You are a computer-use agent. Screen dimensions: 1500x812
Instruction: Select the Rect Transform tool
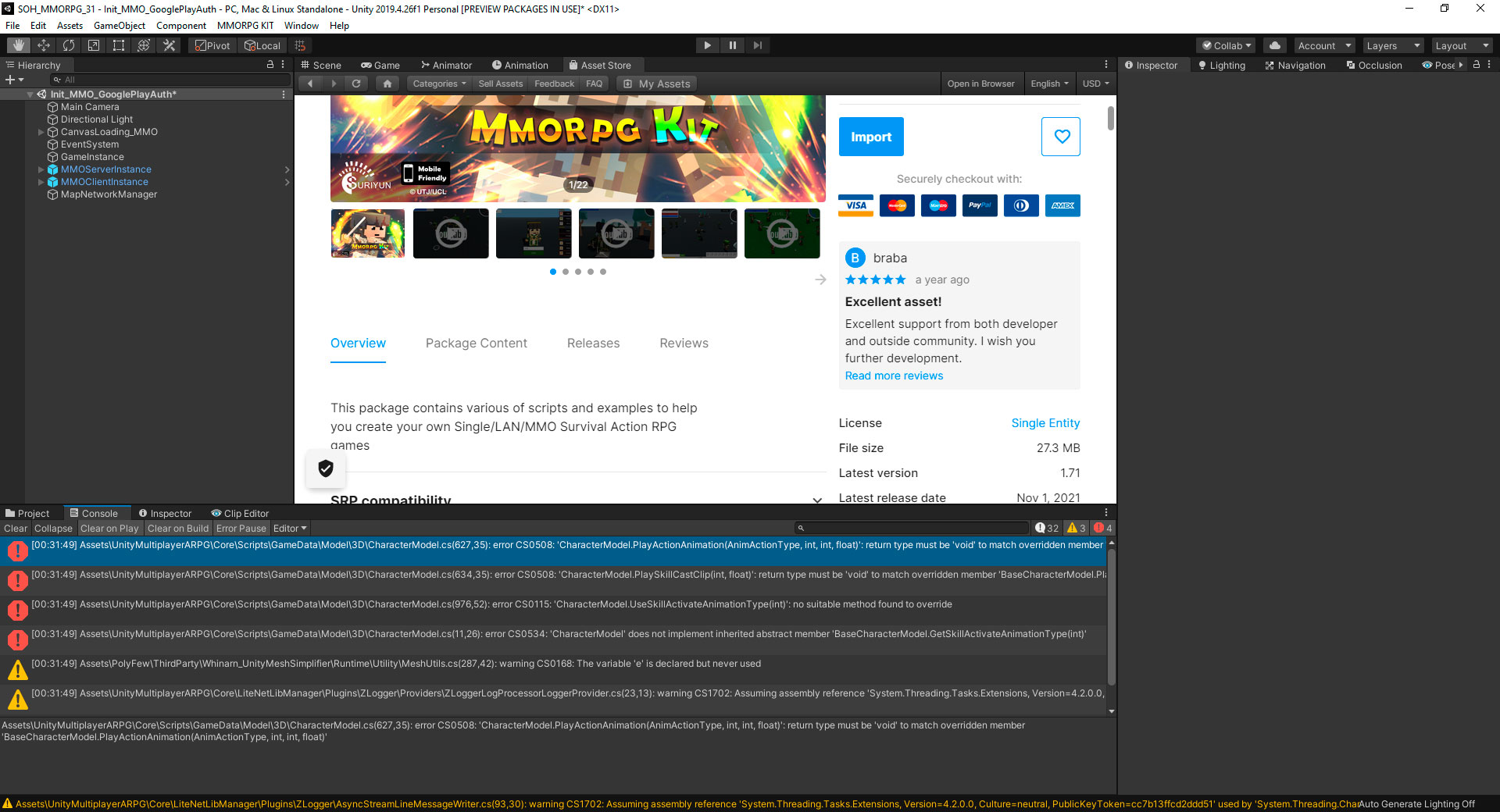click(x=118, y=45)
